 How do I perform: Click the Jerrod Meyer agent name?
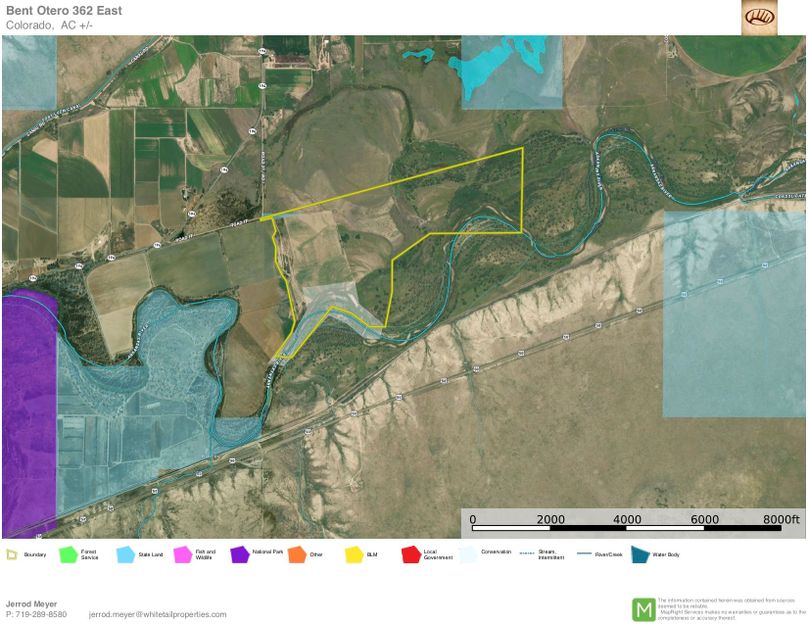[32, 604]
